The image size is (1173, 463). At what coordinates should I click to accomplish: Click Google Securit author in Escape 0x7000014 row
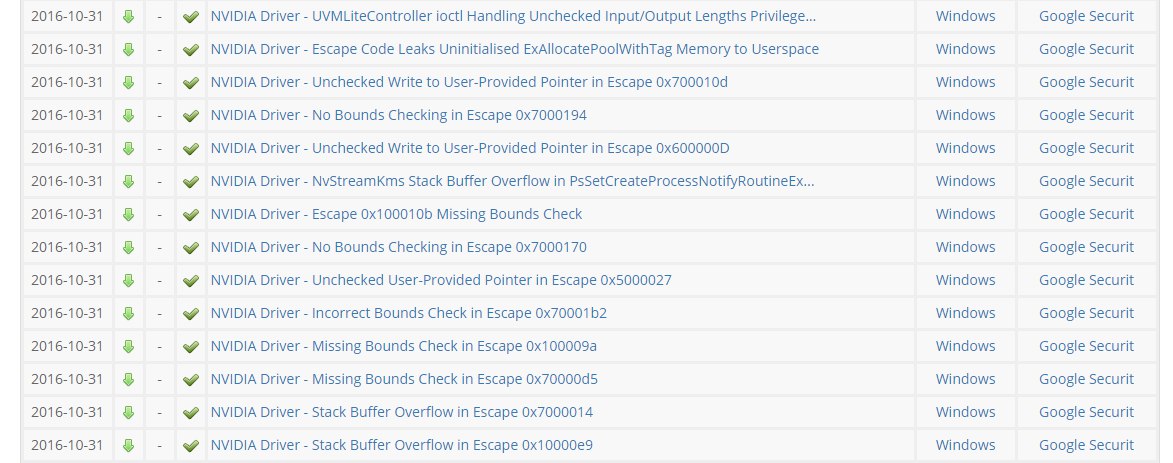click(x=1086, y=412)
